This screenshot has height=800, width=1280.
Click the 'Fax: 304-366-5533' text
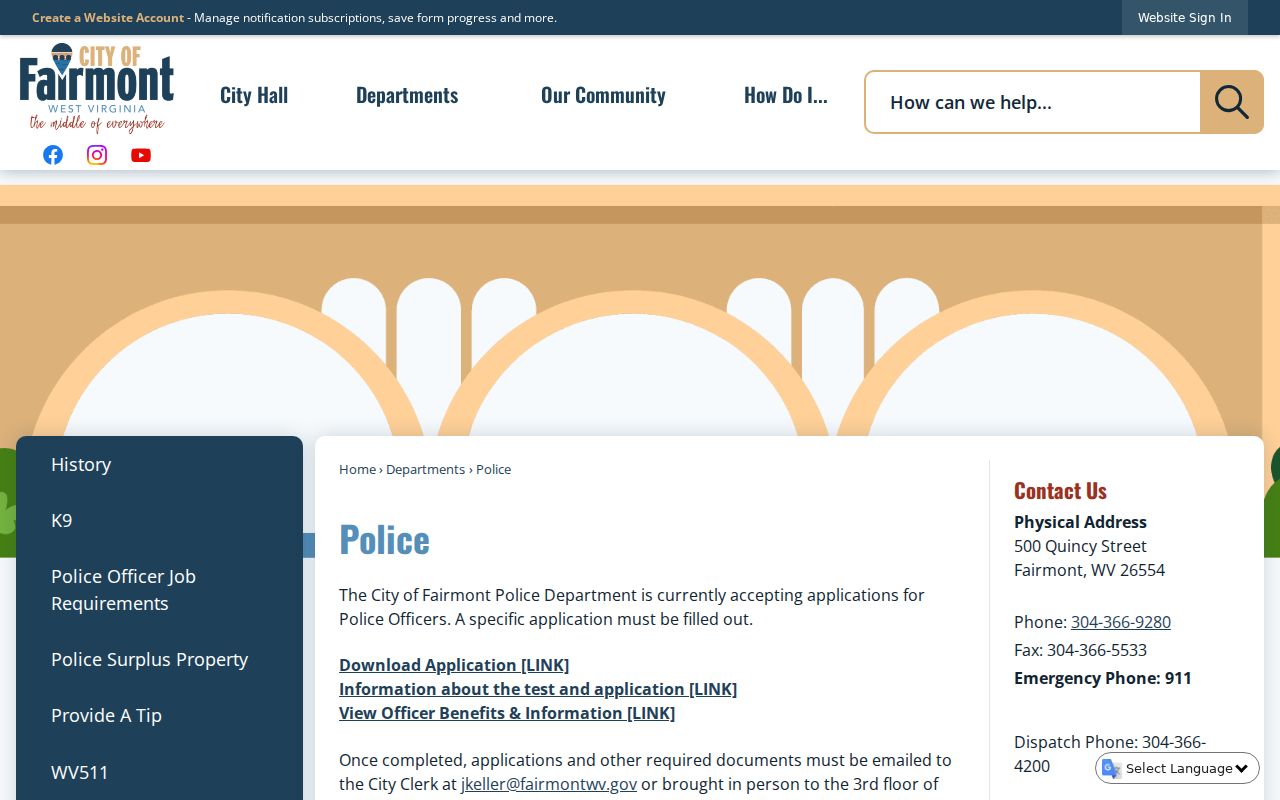click(x=1080, y=650)
